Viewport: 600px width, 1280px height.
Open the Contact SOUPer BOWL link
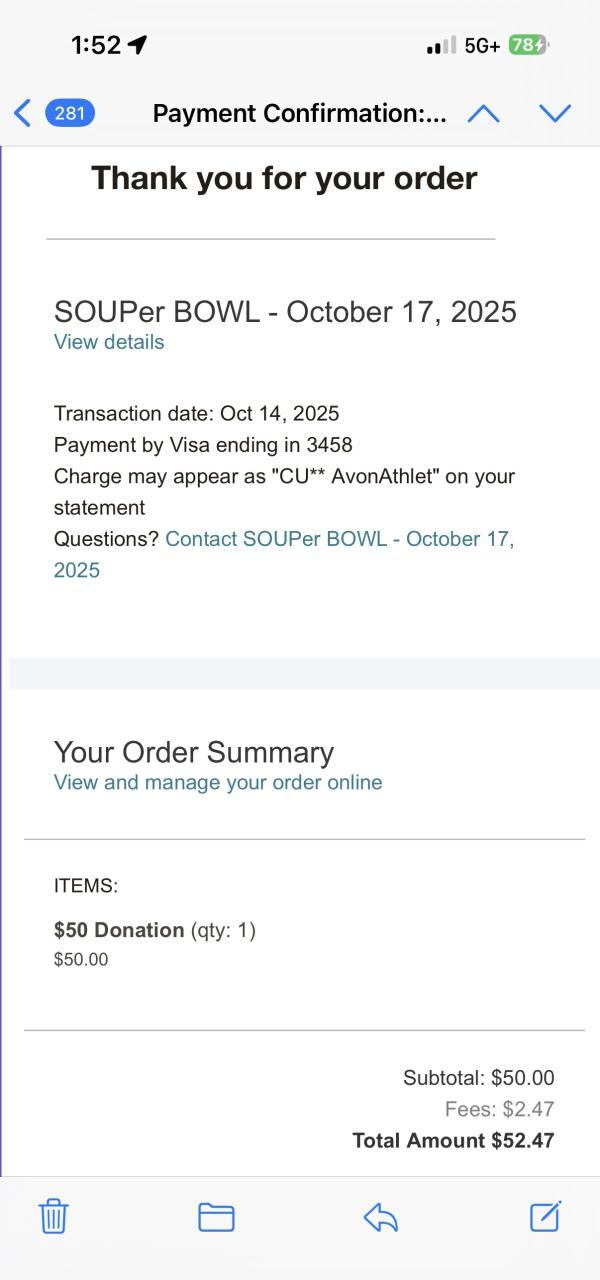(338, 539)
